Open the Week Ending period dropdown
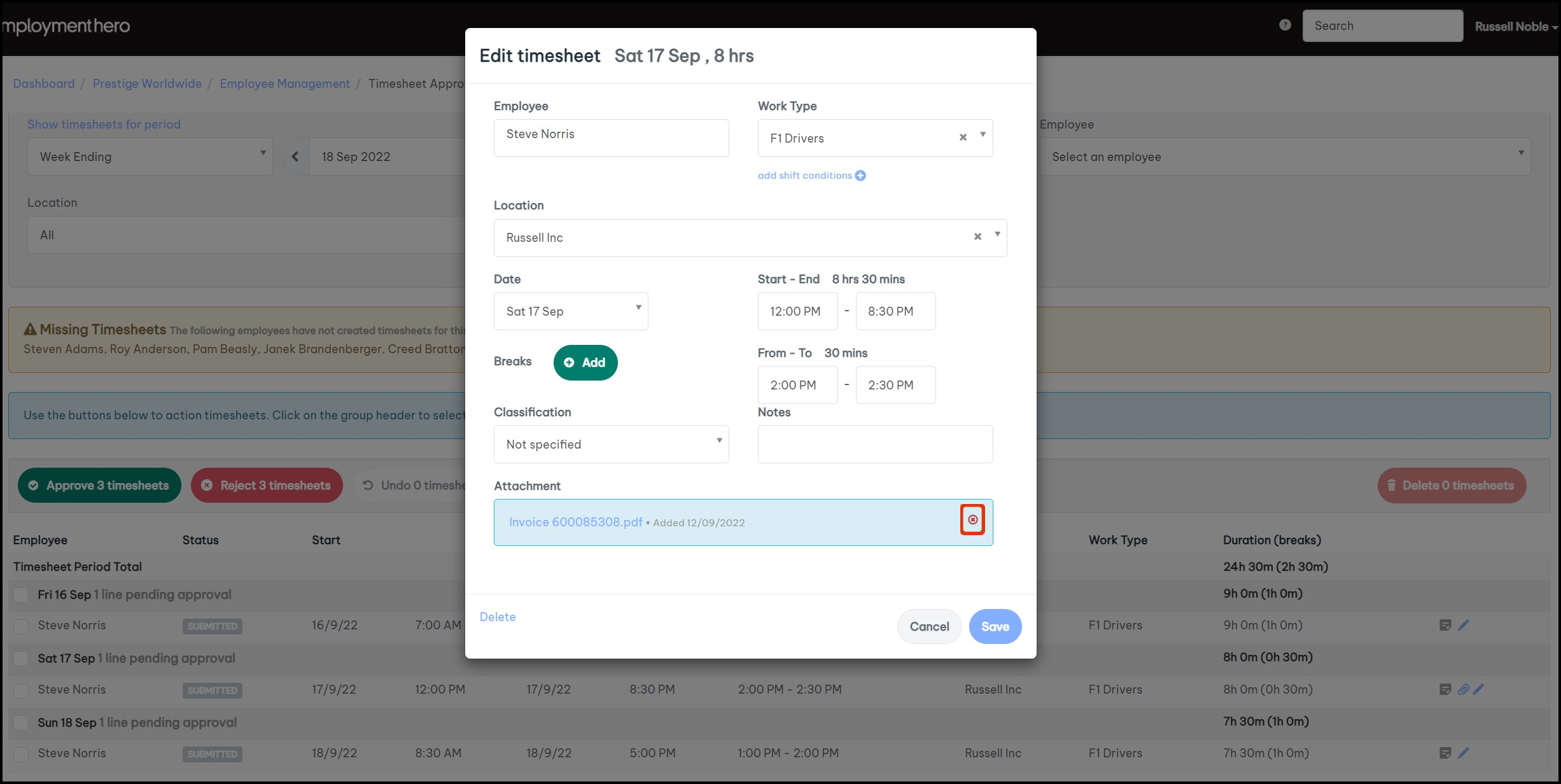Image resolution: width=1561 pixels, height=784 pixels. (x=150, y=157)
